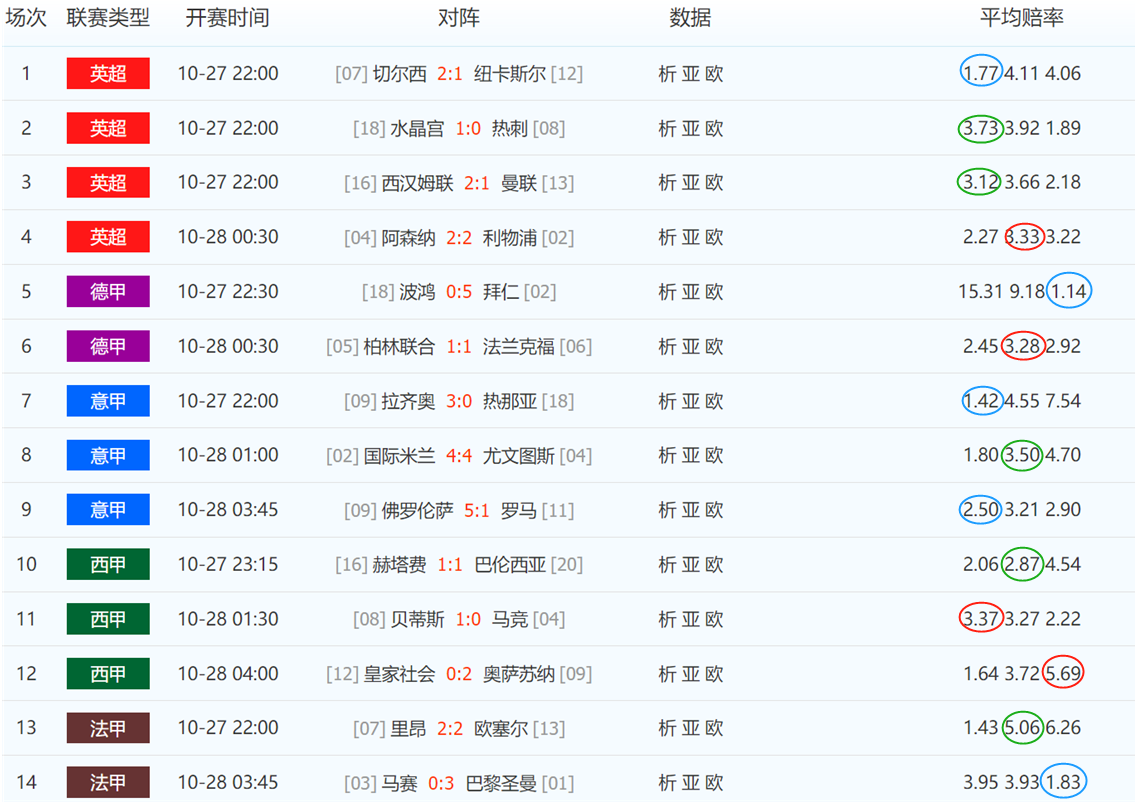Click the 曼联 team name
The image size is (1135, 806).
click(519, 182)
